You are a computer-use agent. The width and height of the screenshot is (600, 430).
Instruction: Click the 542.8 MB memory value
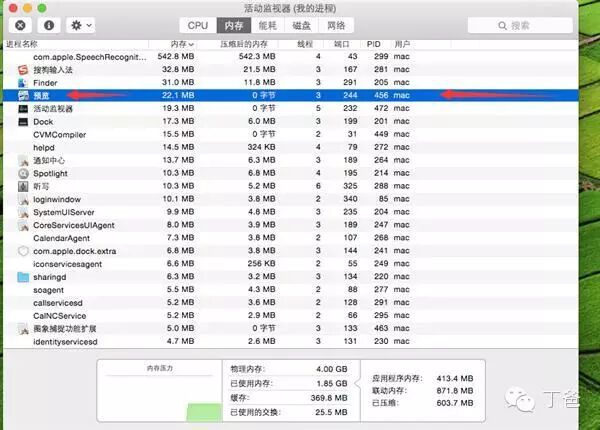pos(176,57)
